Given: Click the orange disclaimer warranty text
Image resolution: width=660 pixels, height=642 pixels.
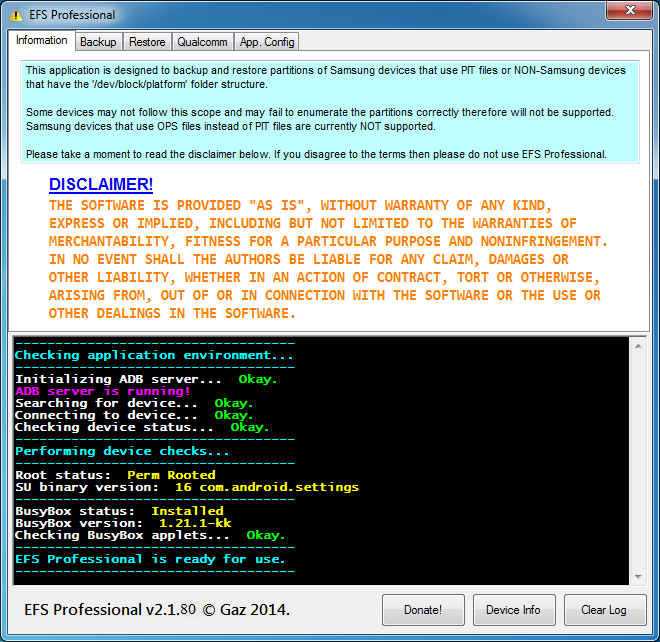Looking at the screenshot, I should pos(328,259).
